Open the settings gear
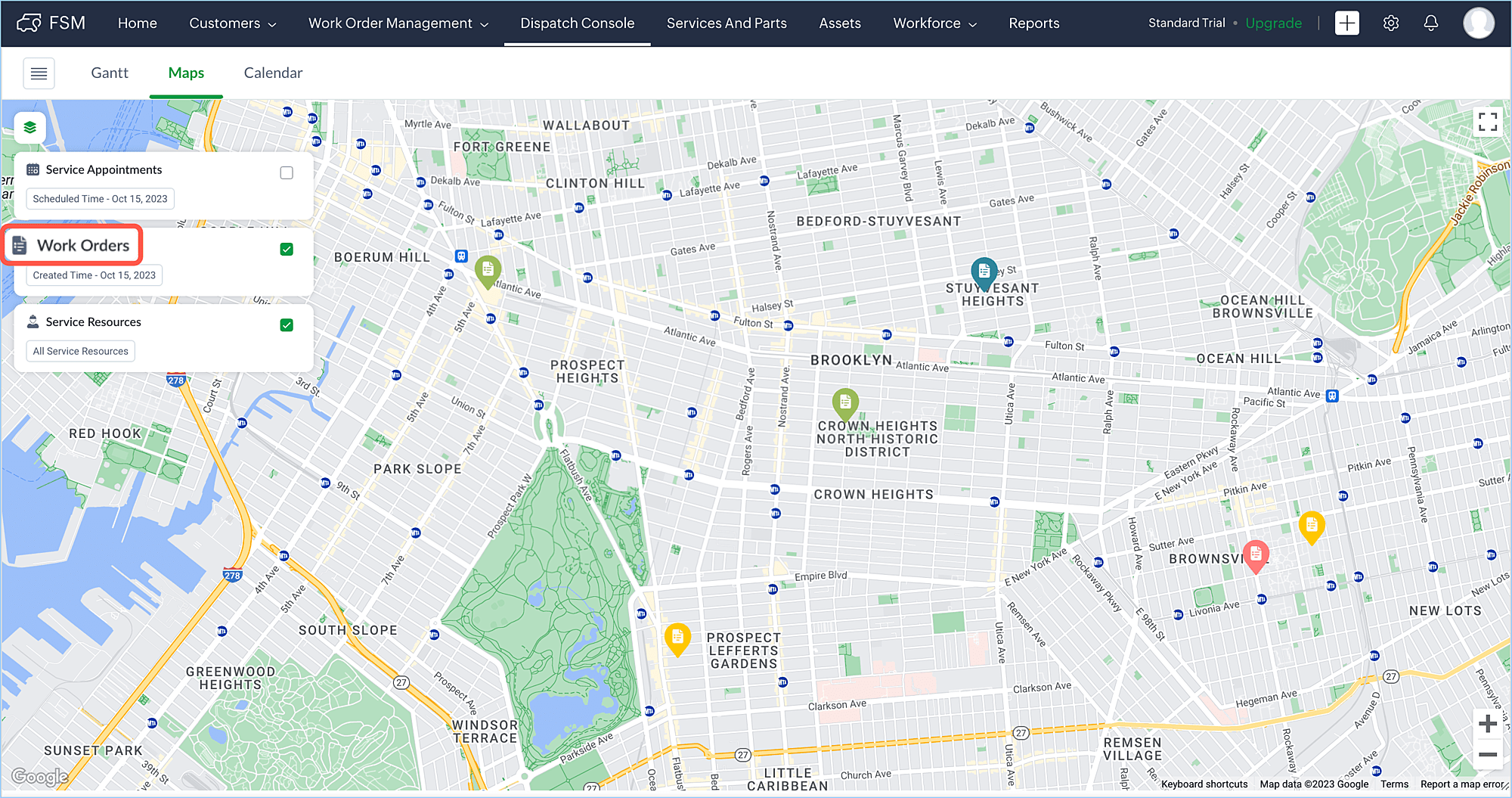1512x798 pixels. click(x=1390, y=23)
